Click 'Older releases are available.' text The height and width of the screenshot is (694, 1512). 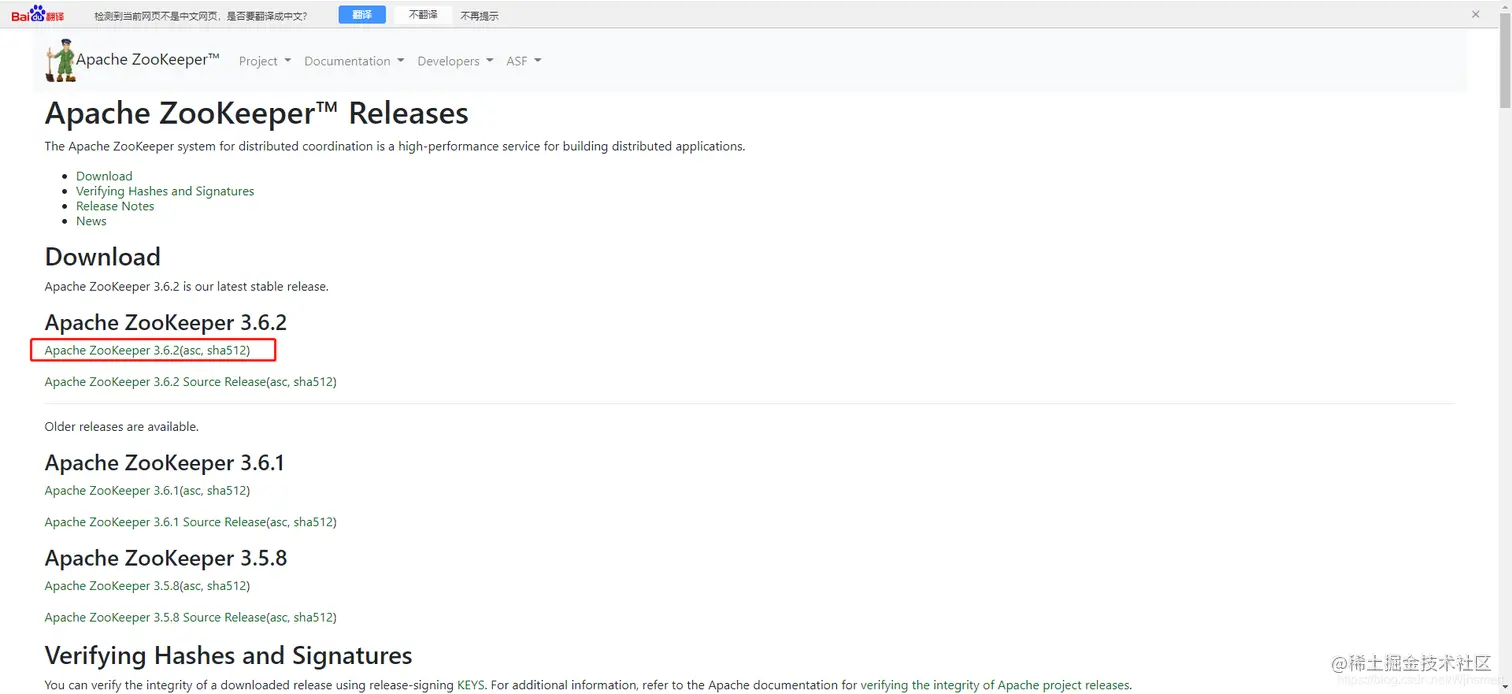point(122,426)
